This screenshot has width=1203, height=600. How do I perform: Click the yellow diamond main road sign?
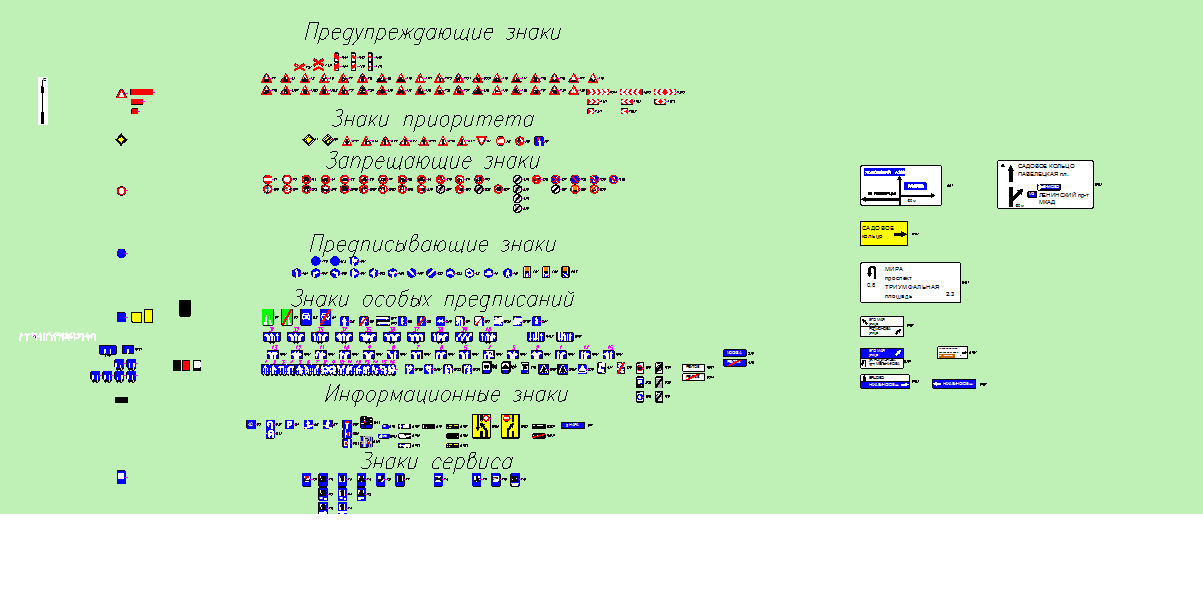pos(121,140)
